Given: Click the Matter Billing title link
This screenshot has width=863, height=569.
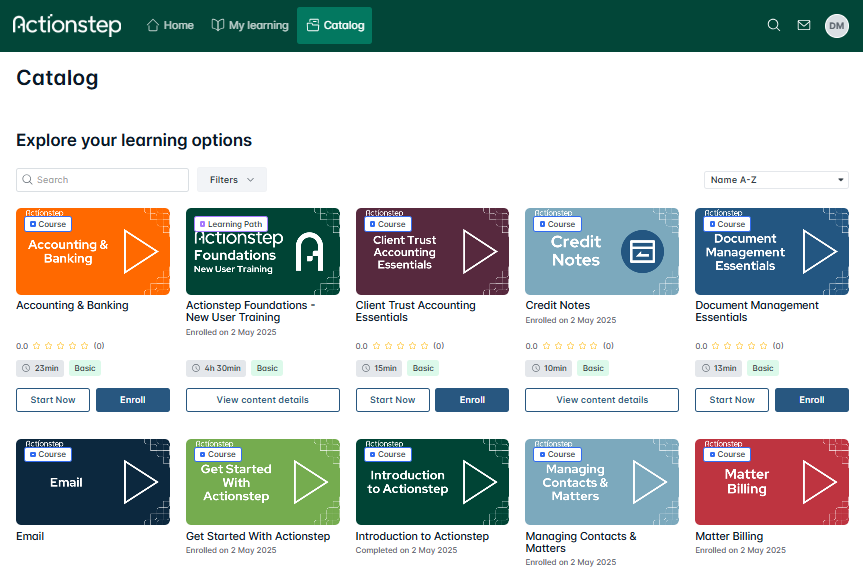Looking at the screenshot, I should coord(729,537).
